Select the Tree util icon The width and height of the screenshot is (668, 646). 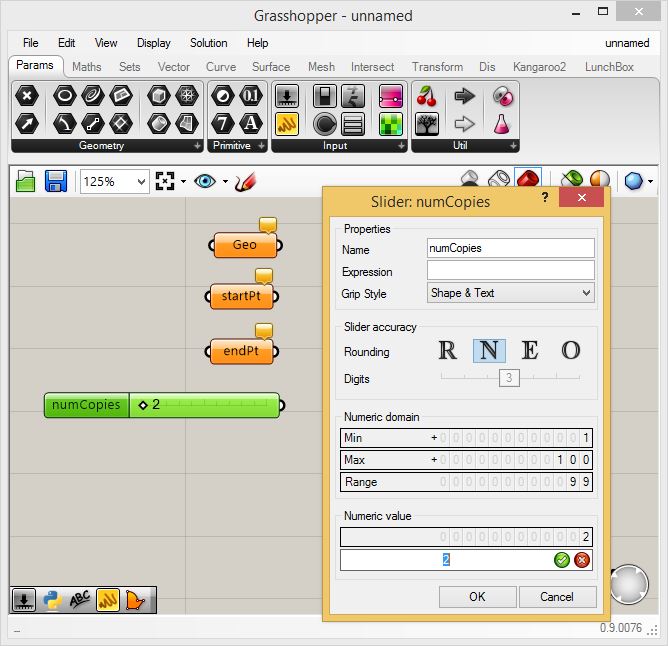coord(427,124)
